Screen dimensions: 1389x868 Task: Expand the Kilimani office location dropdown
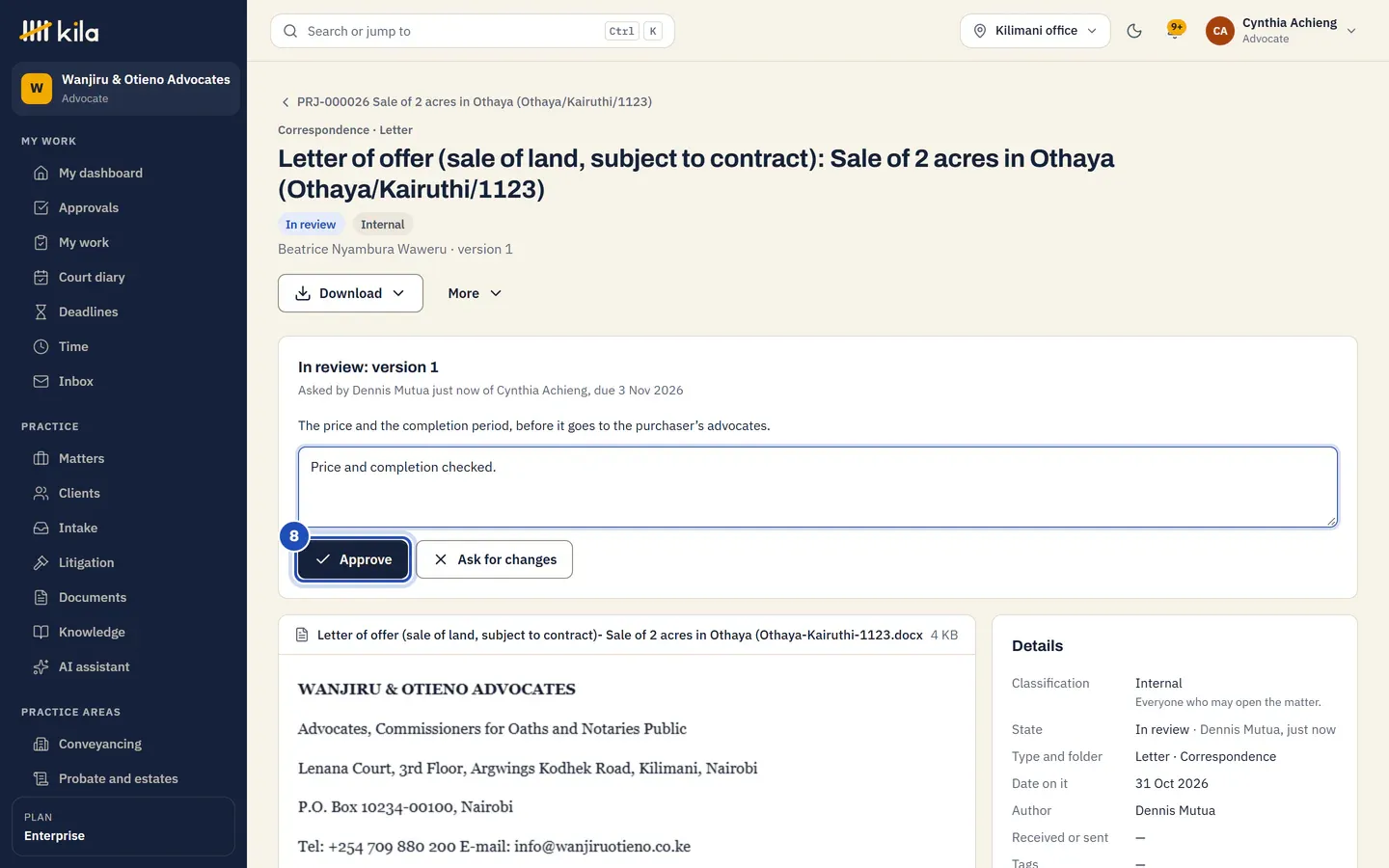pos(1035,31)
